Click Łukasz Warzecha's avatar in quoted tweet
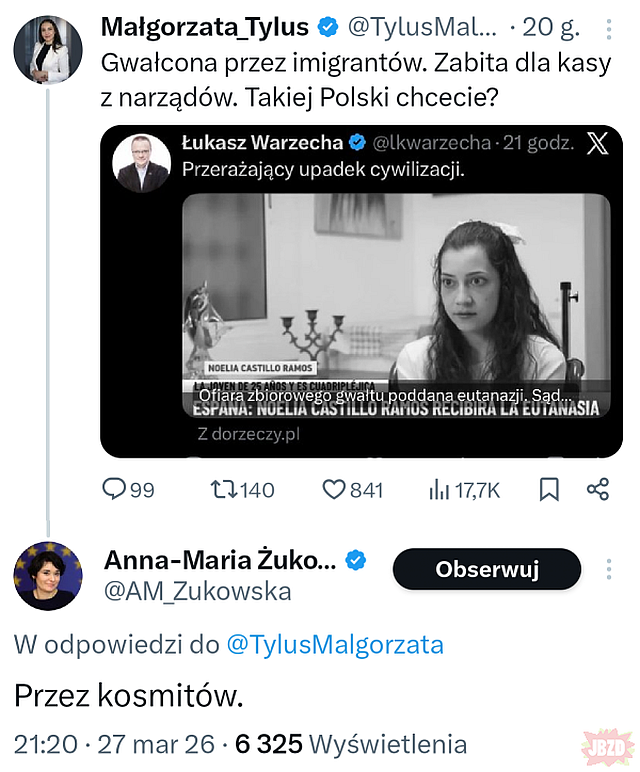This screenshot has height=772, width=640. [x=141, y=162]
